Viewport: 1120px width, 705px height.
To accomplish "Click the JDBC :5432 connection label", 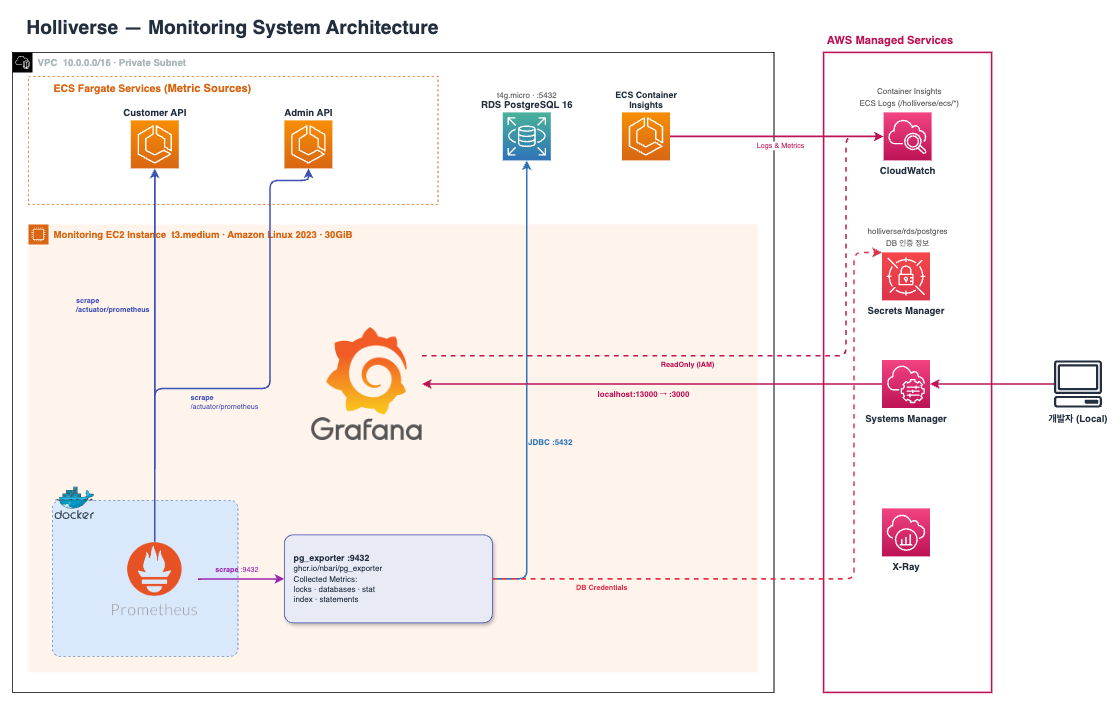I will pos(549,441).
